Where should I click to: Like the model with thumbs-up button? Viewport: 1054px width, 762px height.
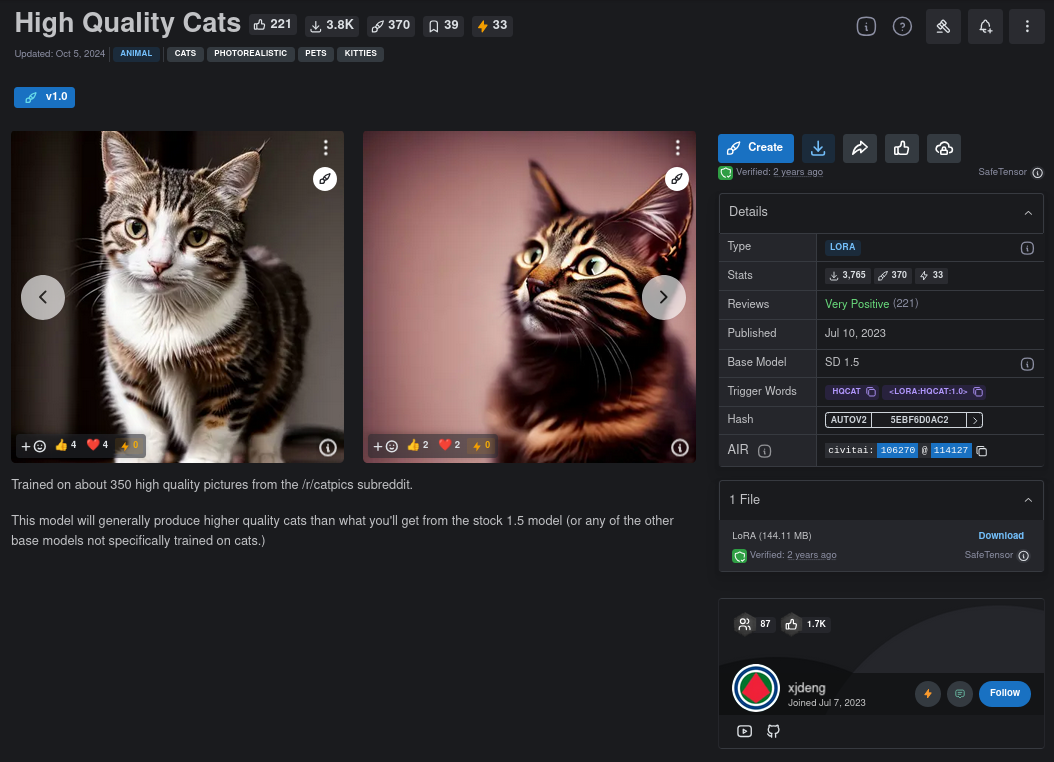(x=901, y=149)
